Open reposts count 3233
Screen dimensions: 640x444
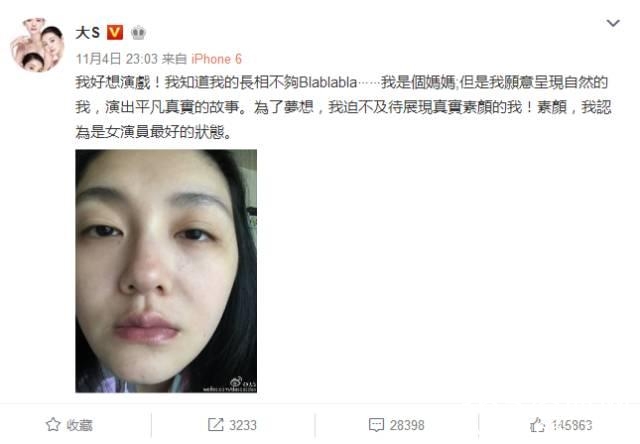[243, 425]
